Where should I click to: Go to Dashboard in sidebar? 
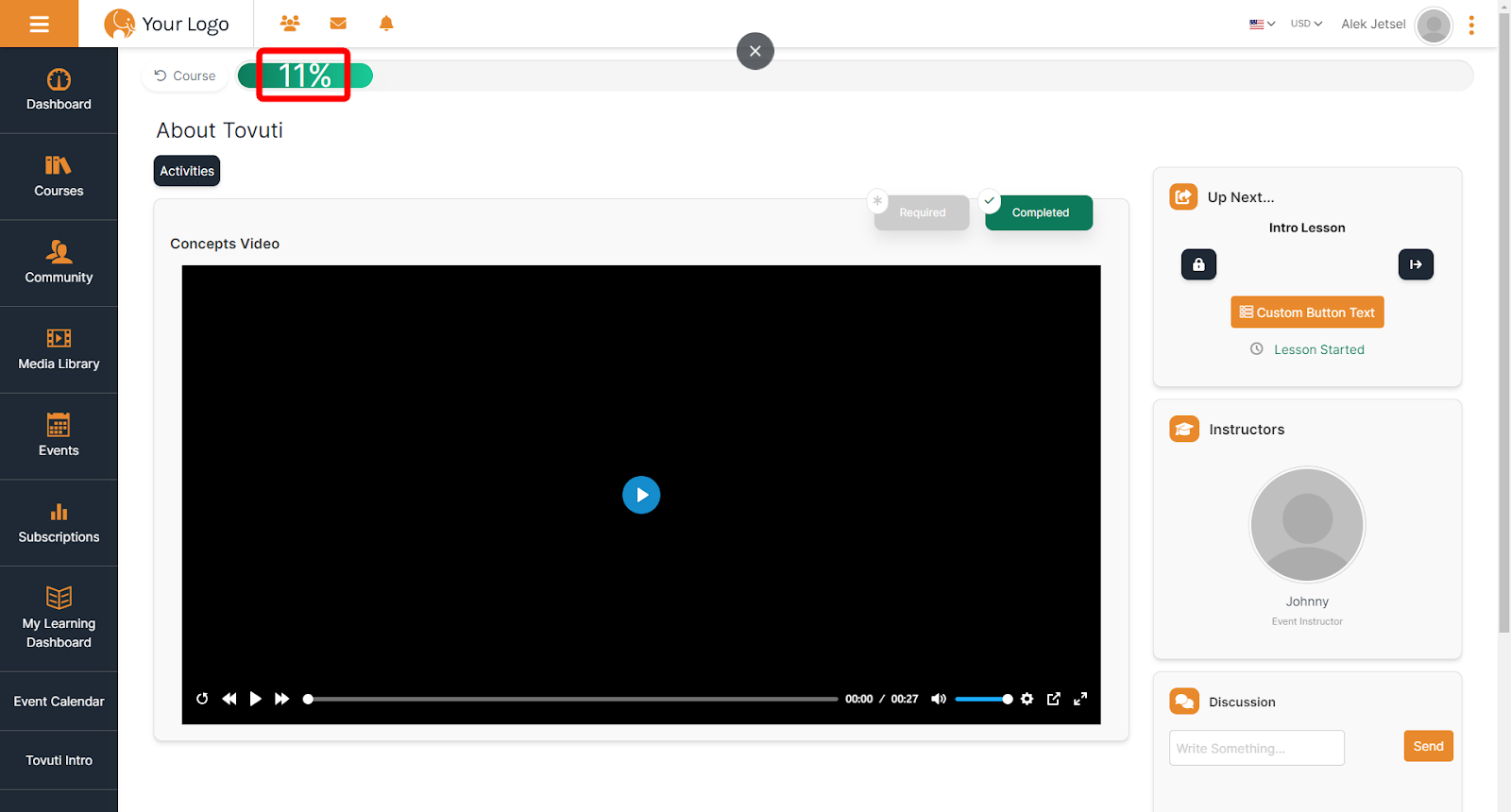click(x=59, y=91)
